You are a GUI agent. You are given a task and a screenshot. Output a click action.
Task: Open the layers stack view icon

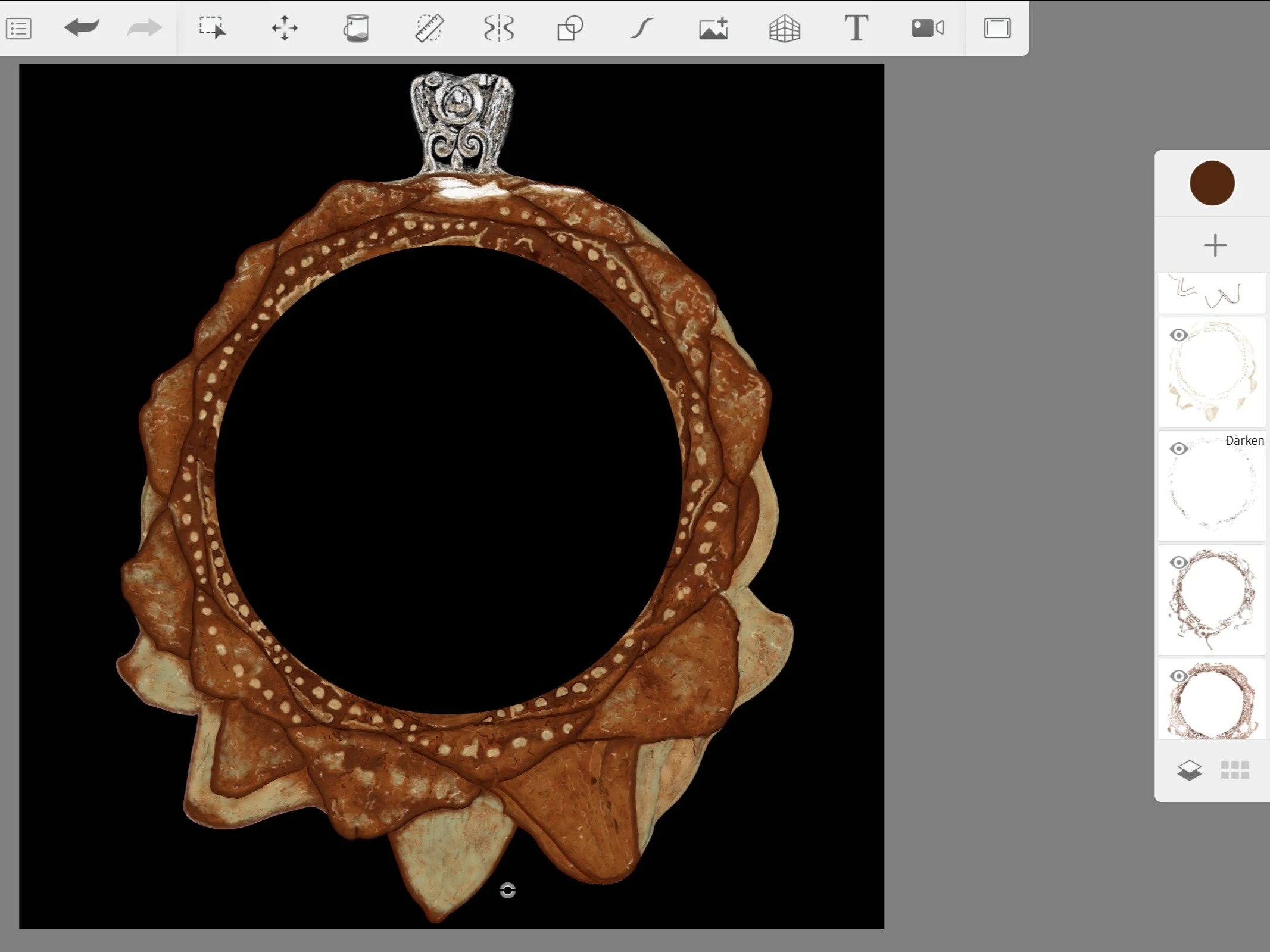(1190, 770)
